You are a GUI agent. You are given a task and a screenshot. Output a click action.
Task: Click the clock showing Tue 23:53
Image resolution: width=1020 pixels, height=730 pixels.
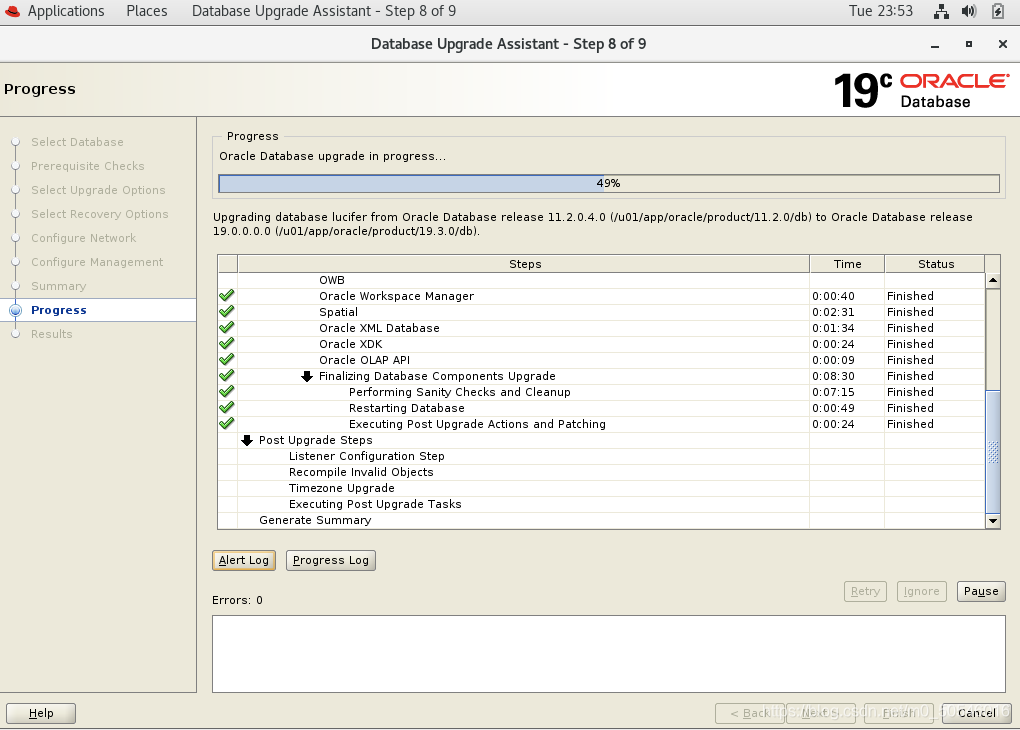[881, 11]
